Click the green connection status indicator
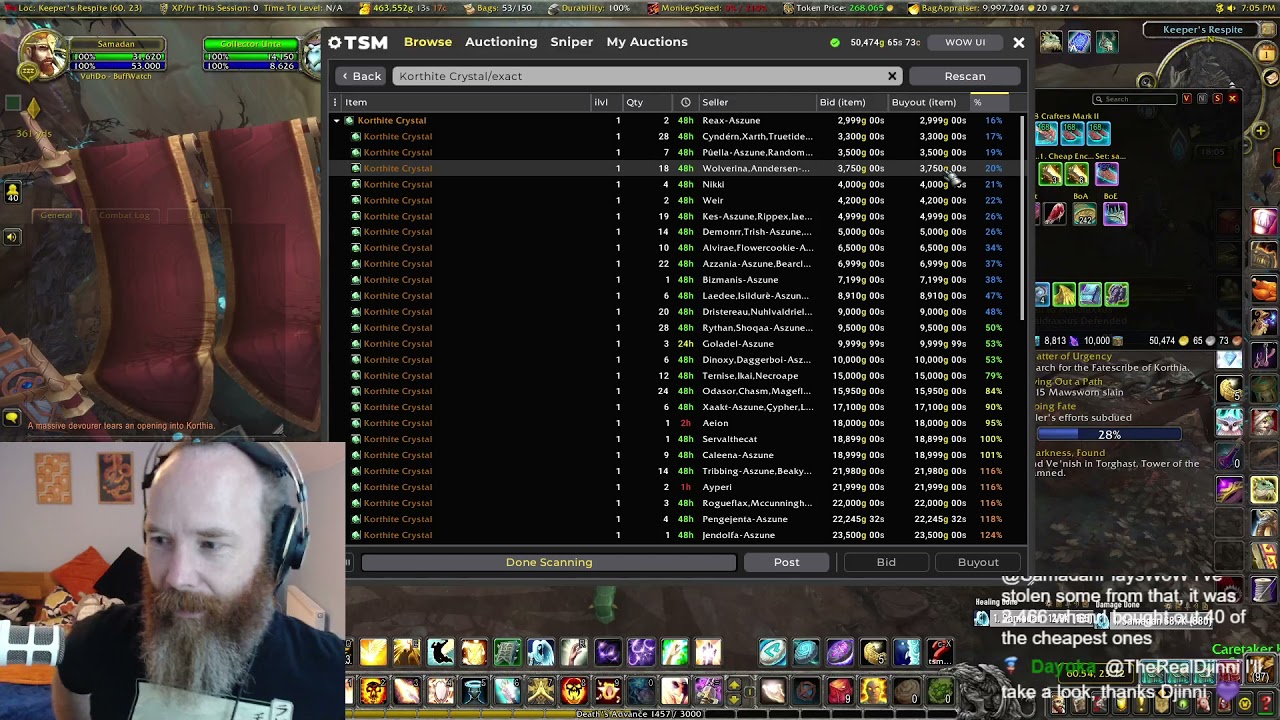Screen dimensions: 1280x720 (835, 43)
